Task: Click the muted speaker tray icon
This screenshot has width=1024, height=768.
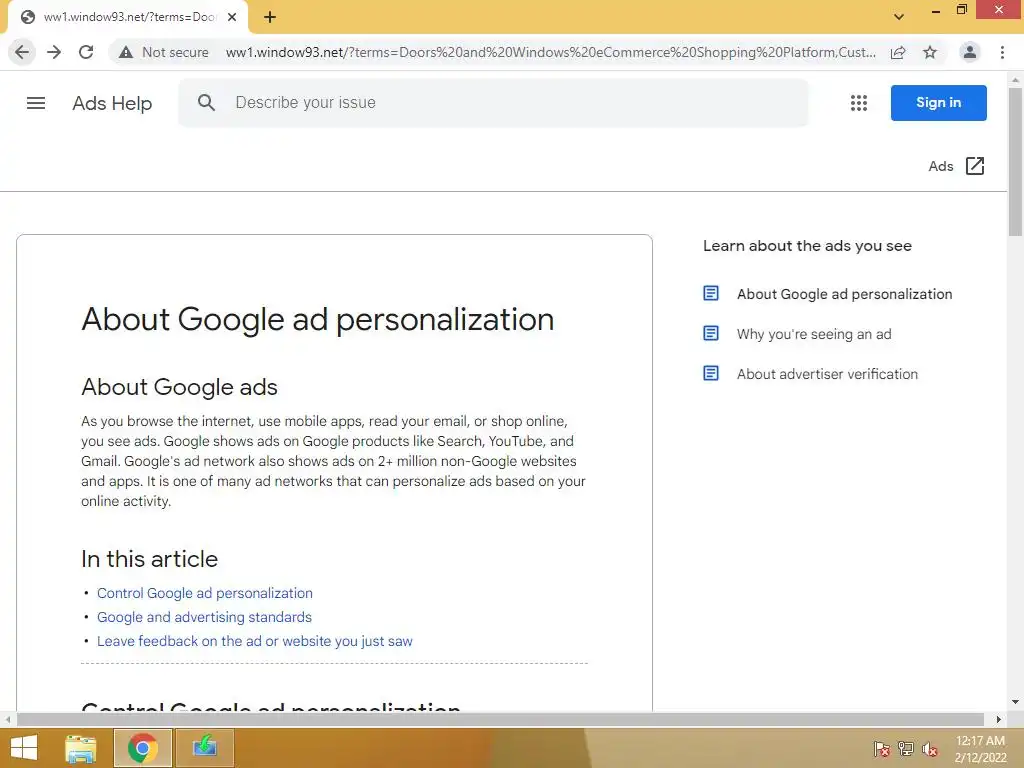Action: pyautogui.click(x=930, y=748)
